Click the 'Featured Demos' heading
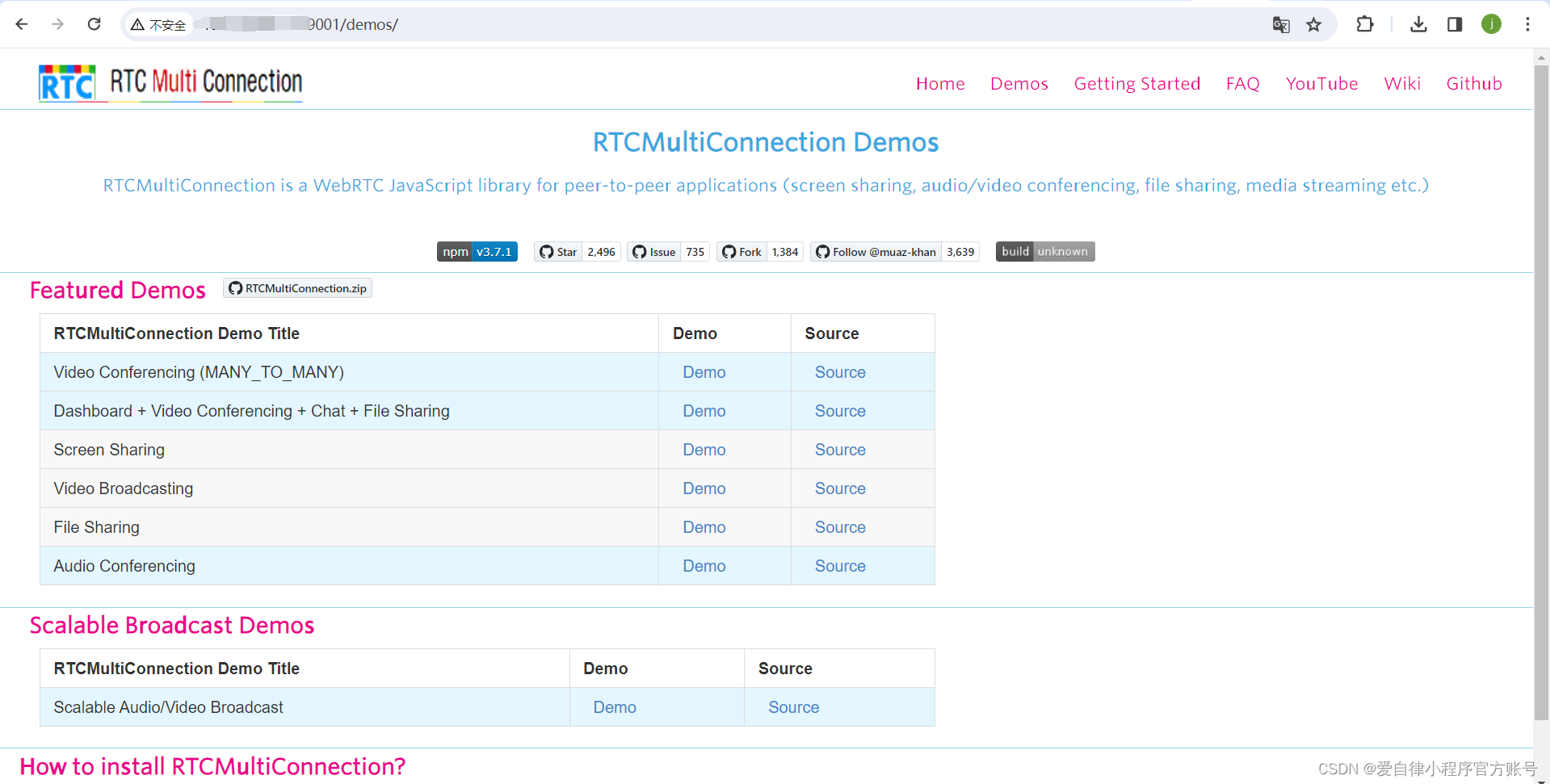The image size is (1550, 784). point(118,290)
